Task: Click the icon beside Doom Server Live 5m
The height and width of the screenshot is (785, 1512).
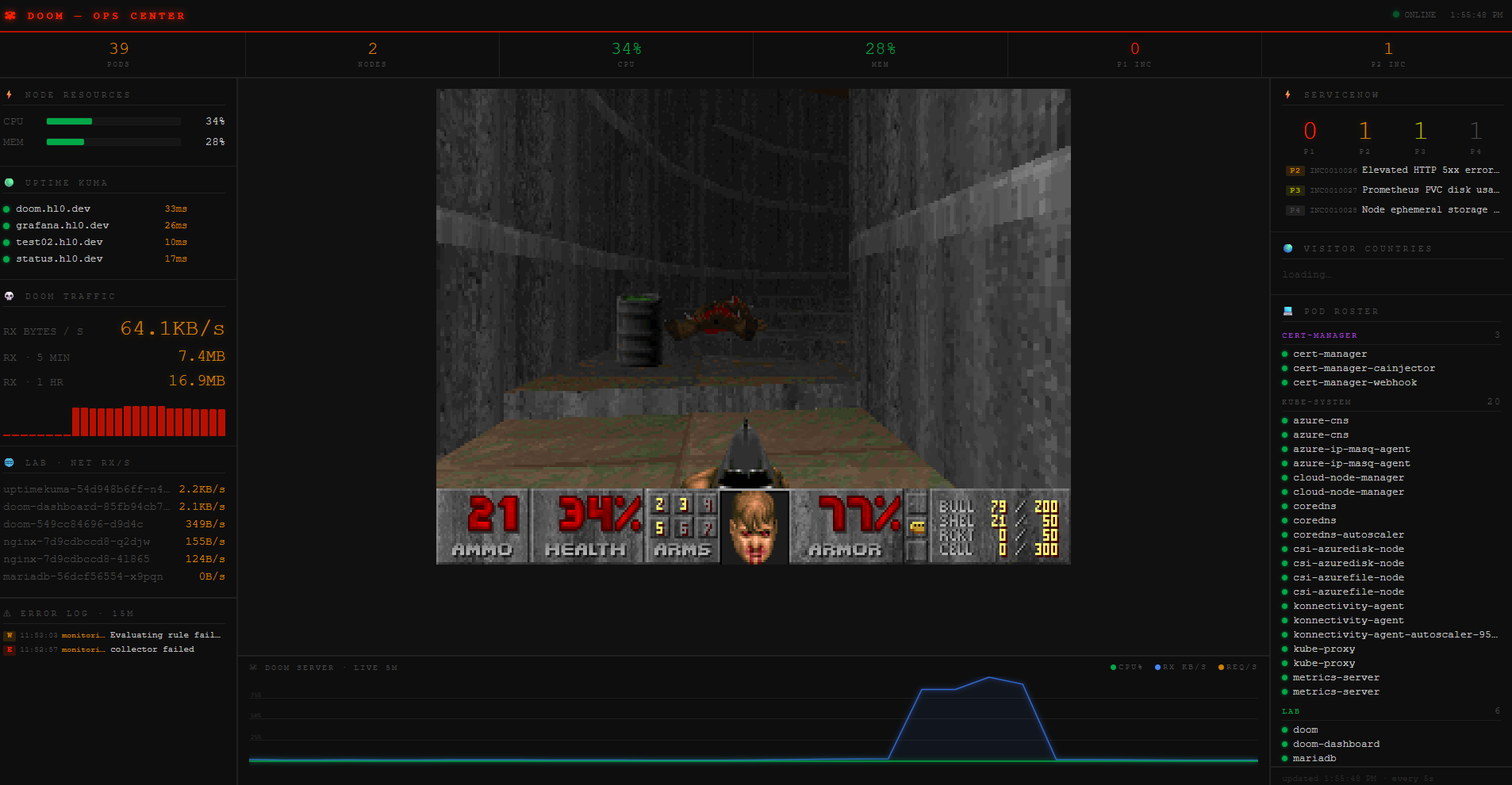Action: [x=254, y=668]
